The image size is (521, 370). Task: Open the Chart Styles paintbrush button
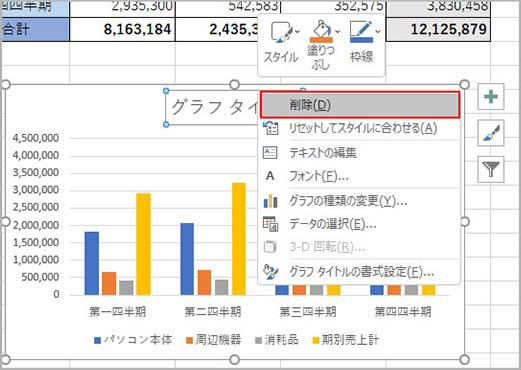click(x=490, y=133)
